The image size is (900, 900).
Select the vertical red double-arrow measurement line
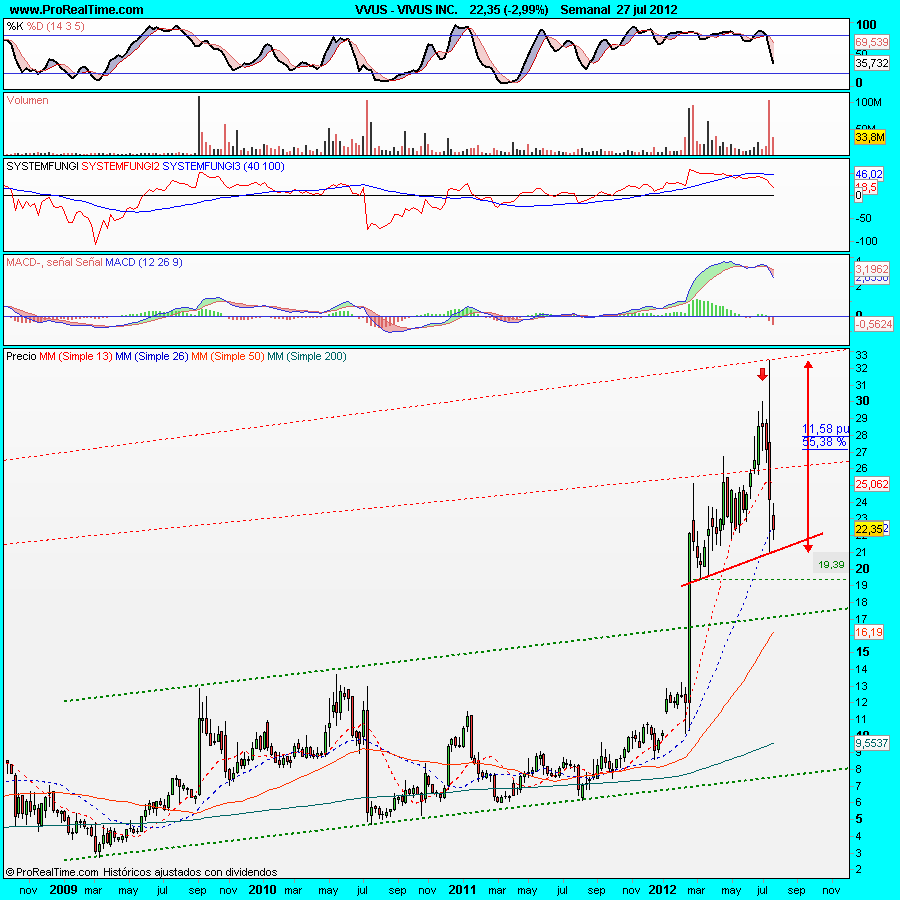click(x=808, y=456)
